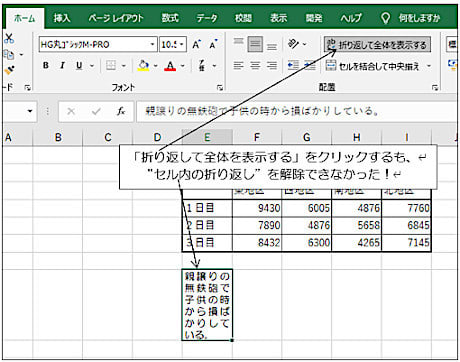Apply red font color A
Screen dimensions: 460x362
pos(170,66)
